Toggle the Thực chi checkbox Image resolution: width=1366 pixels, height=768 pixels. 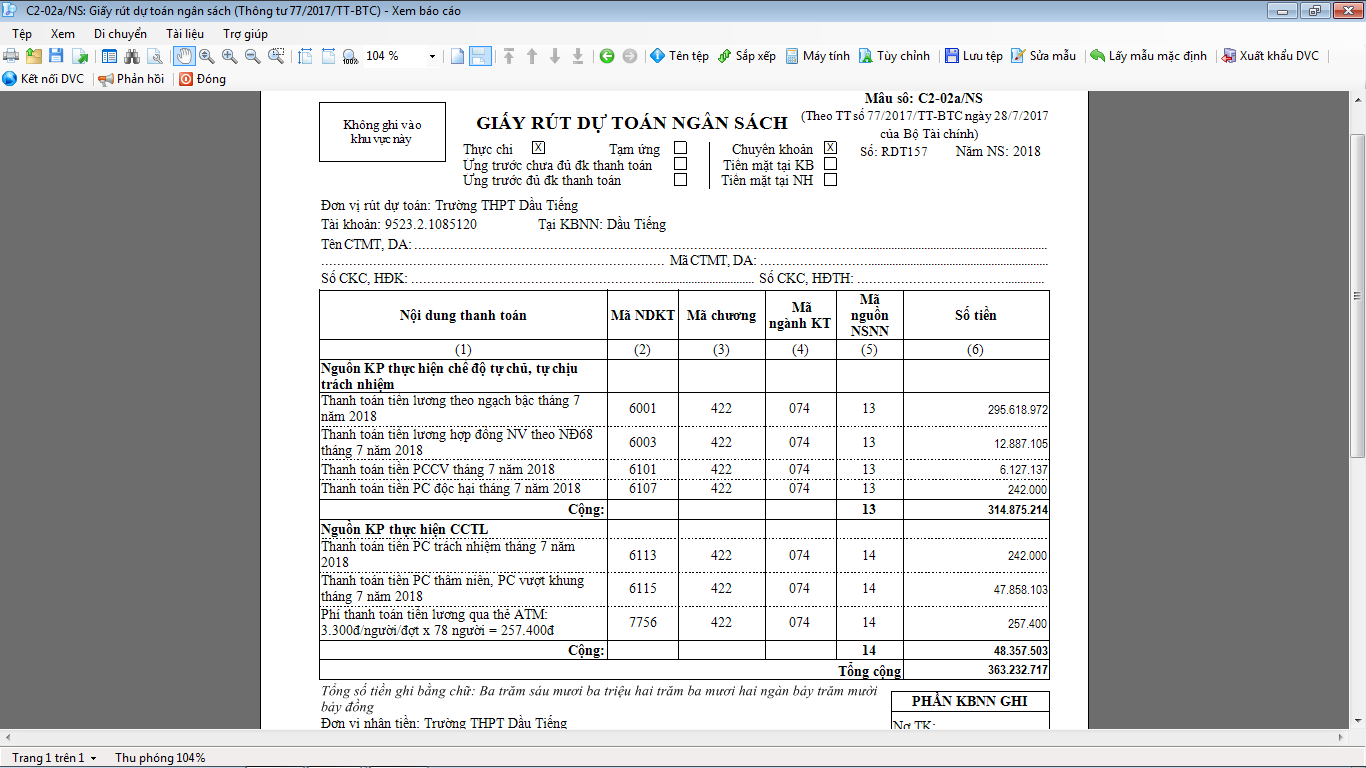[x=538, y=148]
